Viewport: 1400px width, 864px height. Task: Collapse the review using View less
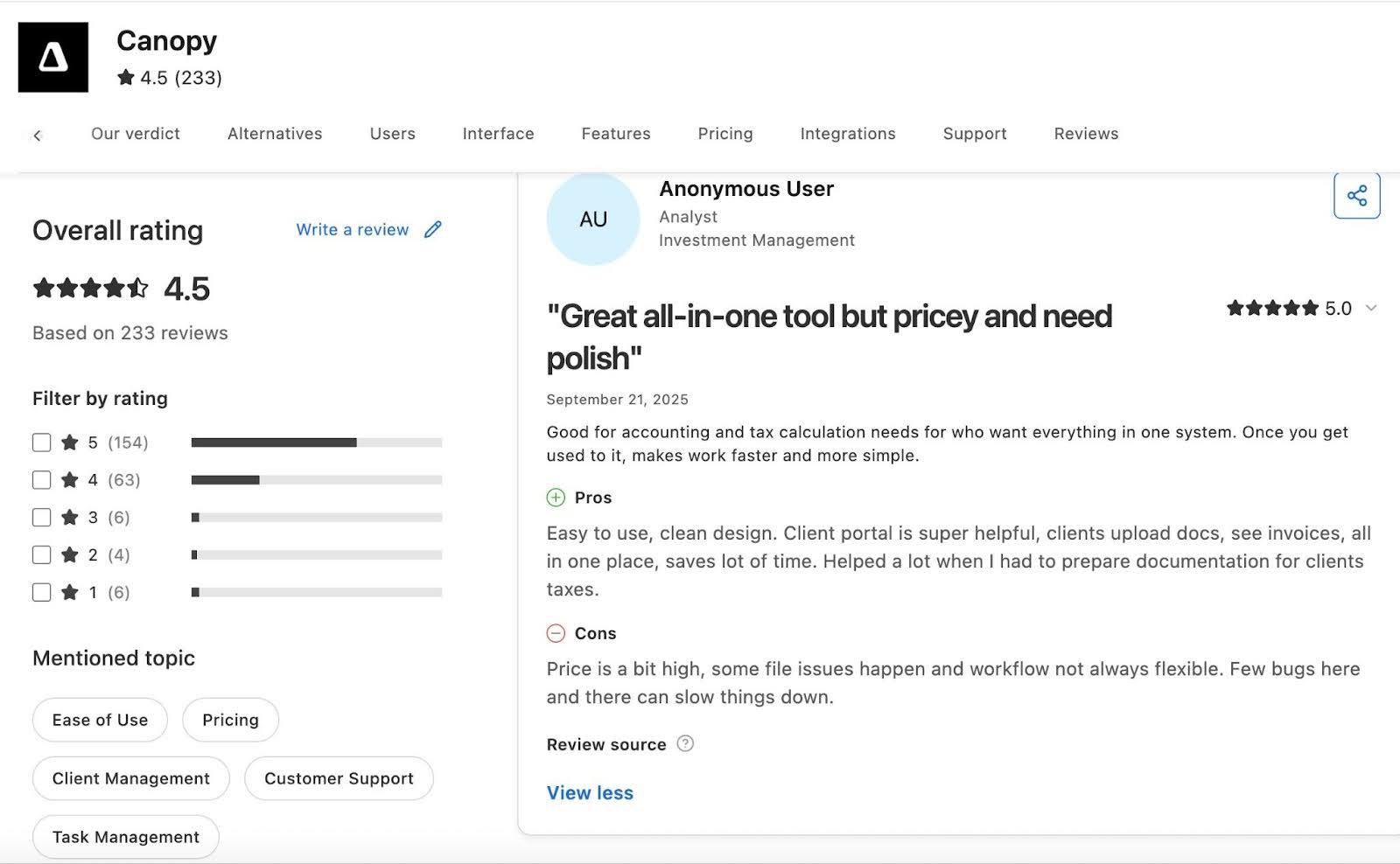click(589, 792)
